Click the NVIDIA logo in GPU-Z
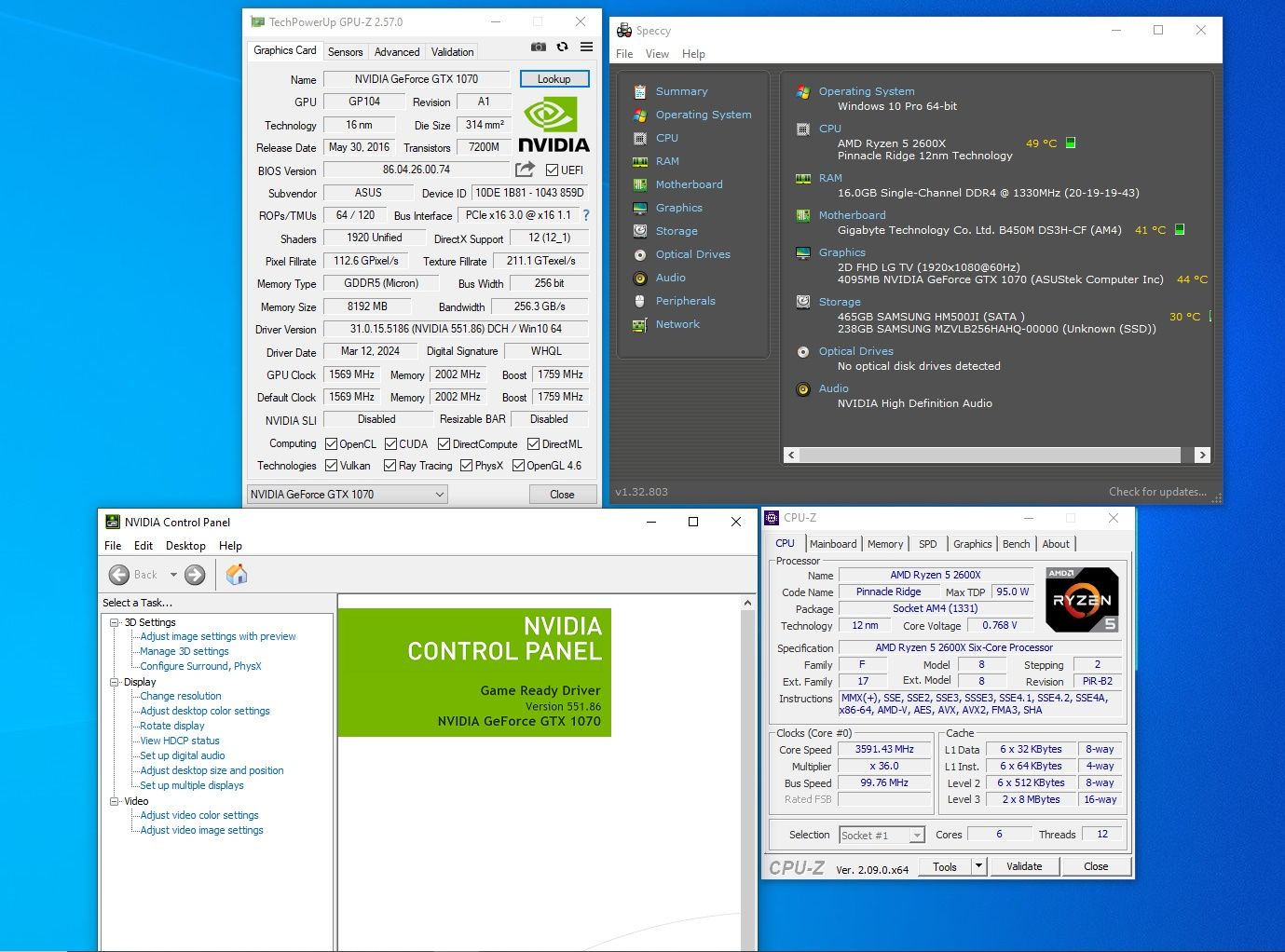The width and height of the screenshot is (1285, 952). coord(554,125)
